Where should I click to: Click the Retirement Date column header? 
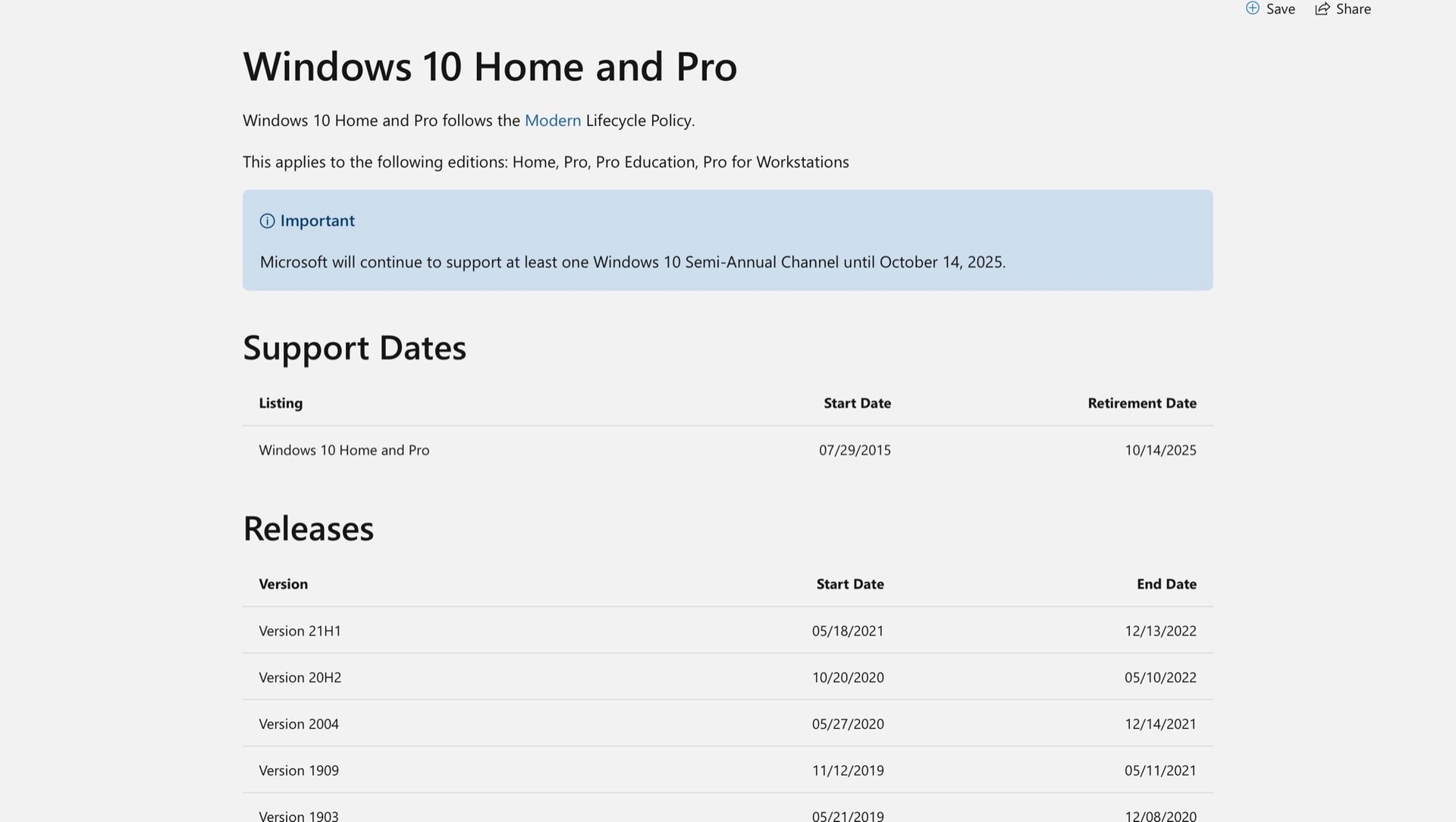click(1141, 403)
